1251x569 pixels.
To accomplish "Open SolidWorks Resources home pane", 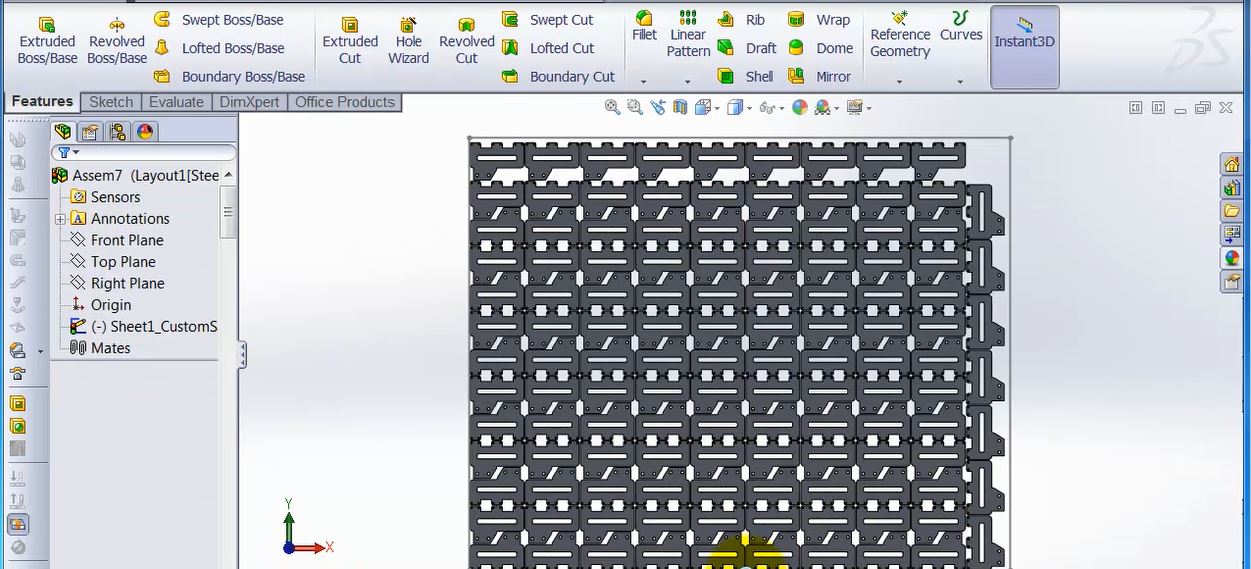I will [1231, 164].
